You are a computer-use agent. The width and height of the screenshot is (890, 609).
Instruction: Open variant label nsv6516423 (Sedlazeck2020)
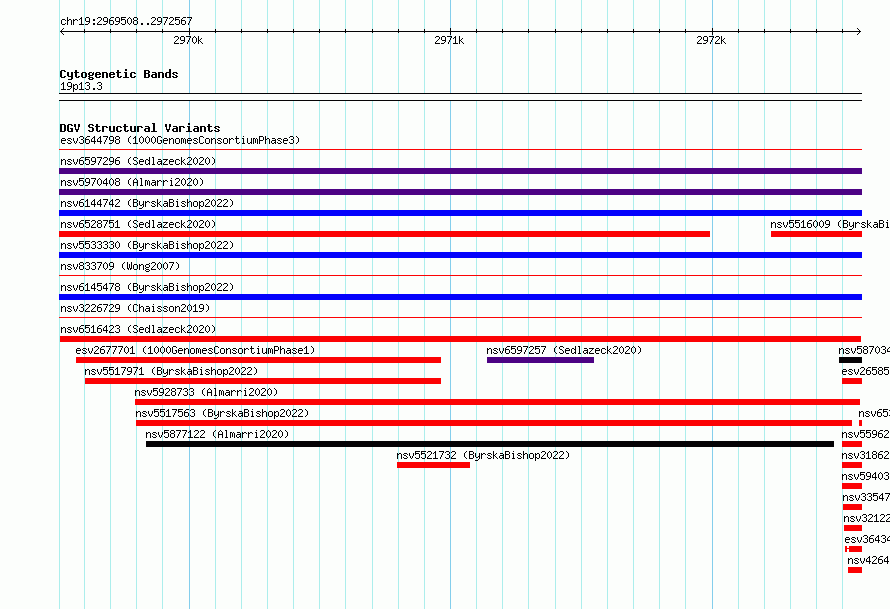pyautogui.click(x=138, y=329)
